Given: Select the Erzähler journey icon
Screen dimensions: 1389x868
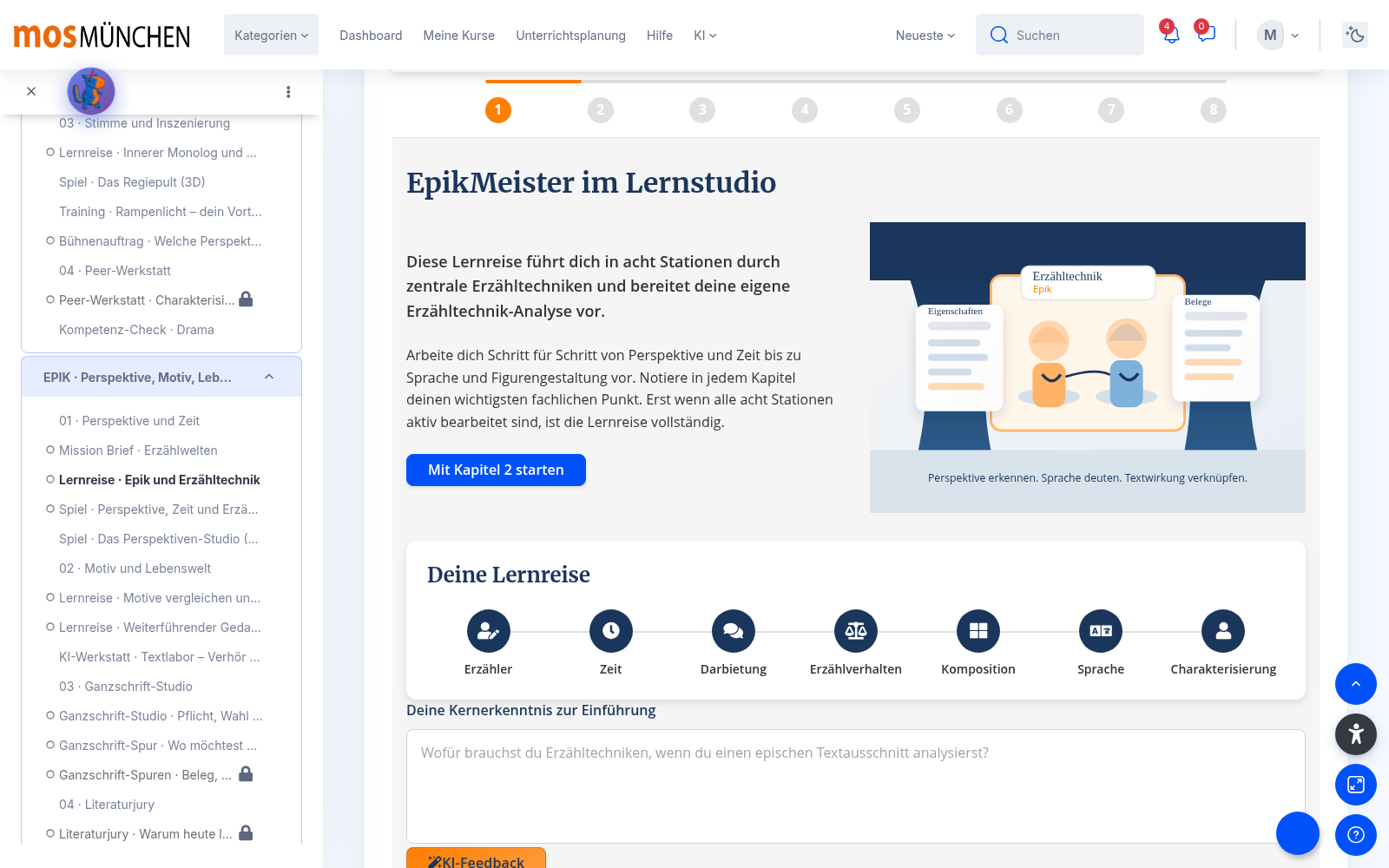Looking at the screenshot, I should [488, 631].
